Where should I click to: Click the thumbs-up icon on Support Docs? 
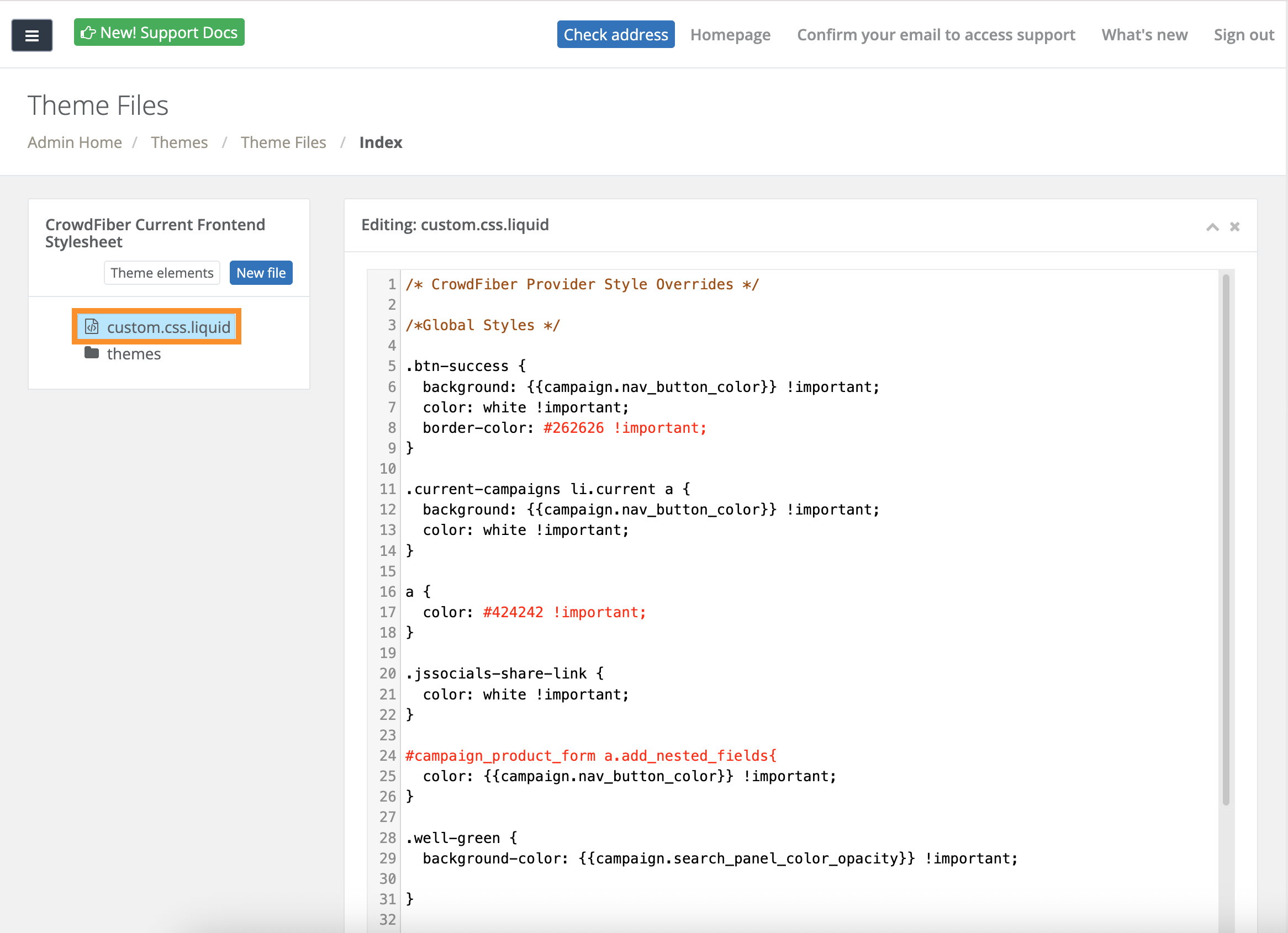87,33
